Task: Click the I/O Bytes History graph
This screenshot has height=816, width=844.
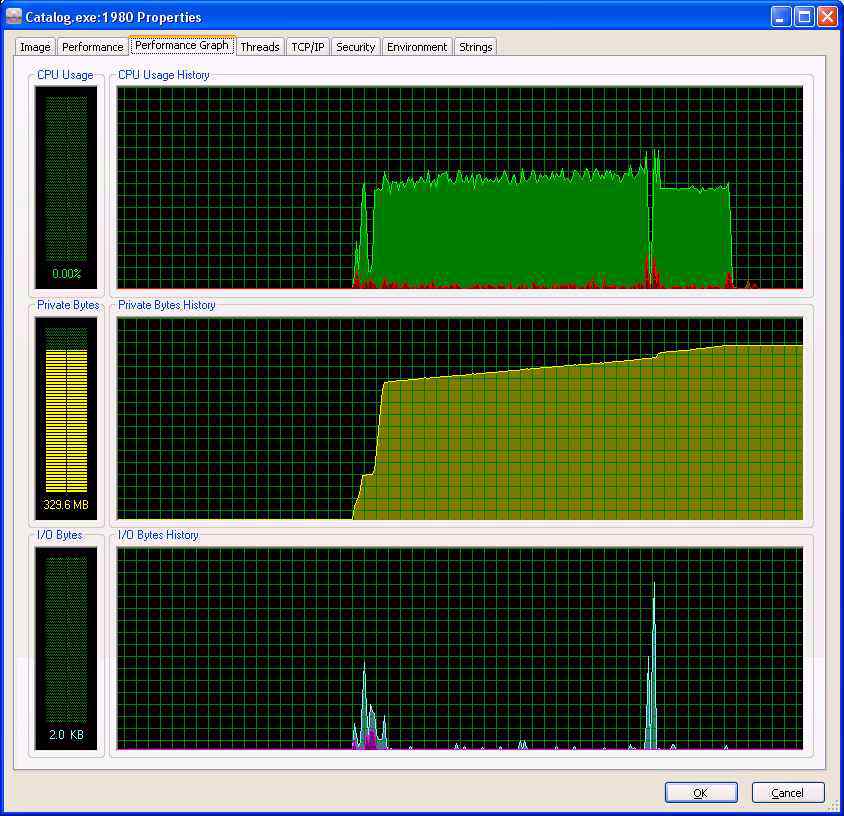Action: pyautogui.click(x=460, y=648)
